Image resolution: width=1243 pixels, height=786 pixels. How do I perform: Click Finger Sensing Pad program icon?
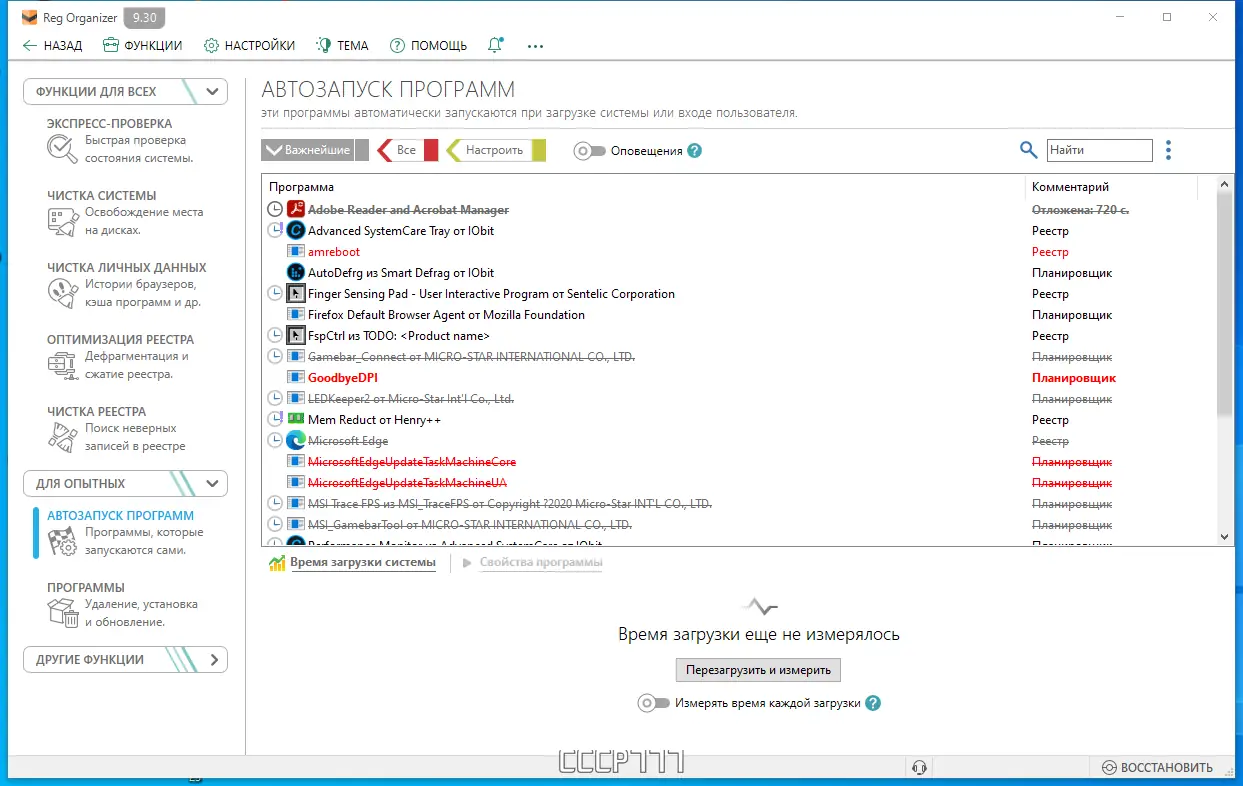pyautogui.click(x=295, y=294)
